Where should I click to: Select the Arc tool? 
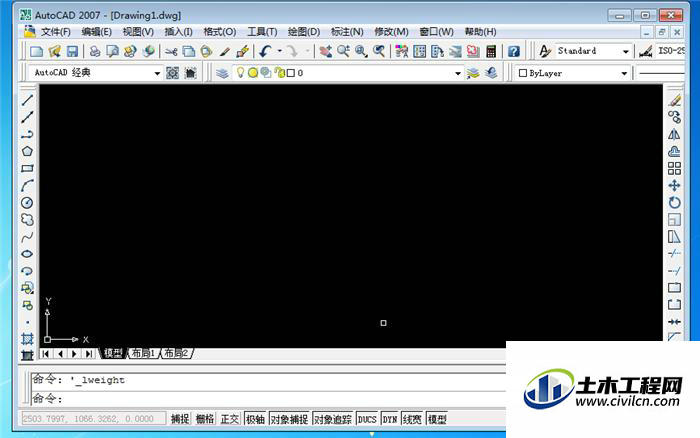pyautogui.click(x=27, y=185)
